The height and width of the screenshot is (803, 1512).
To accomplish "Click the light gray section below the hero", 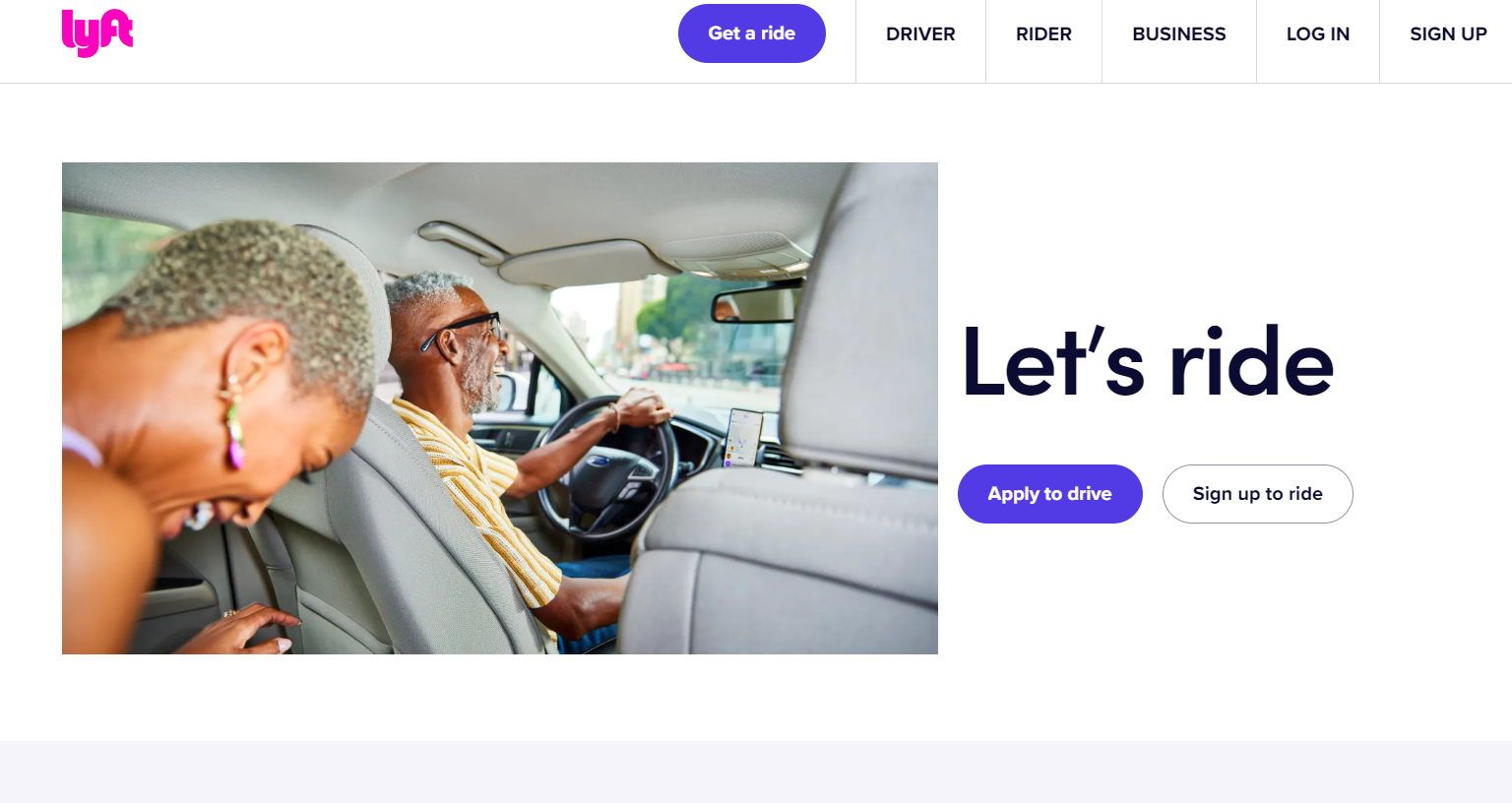I will pyautogui.click(x=756, y=772).
